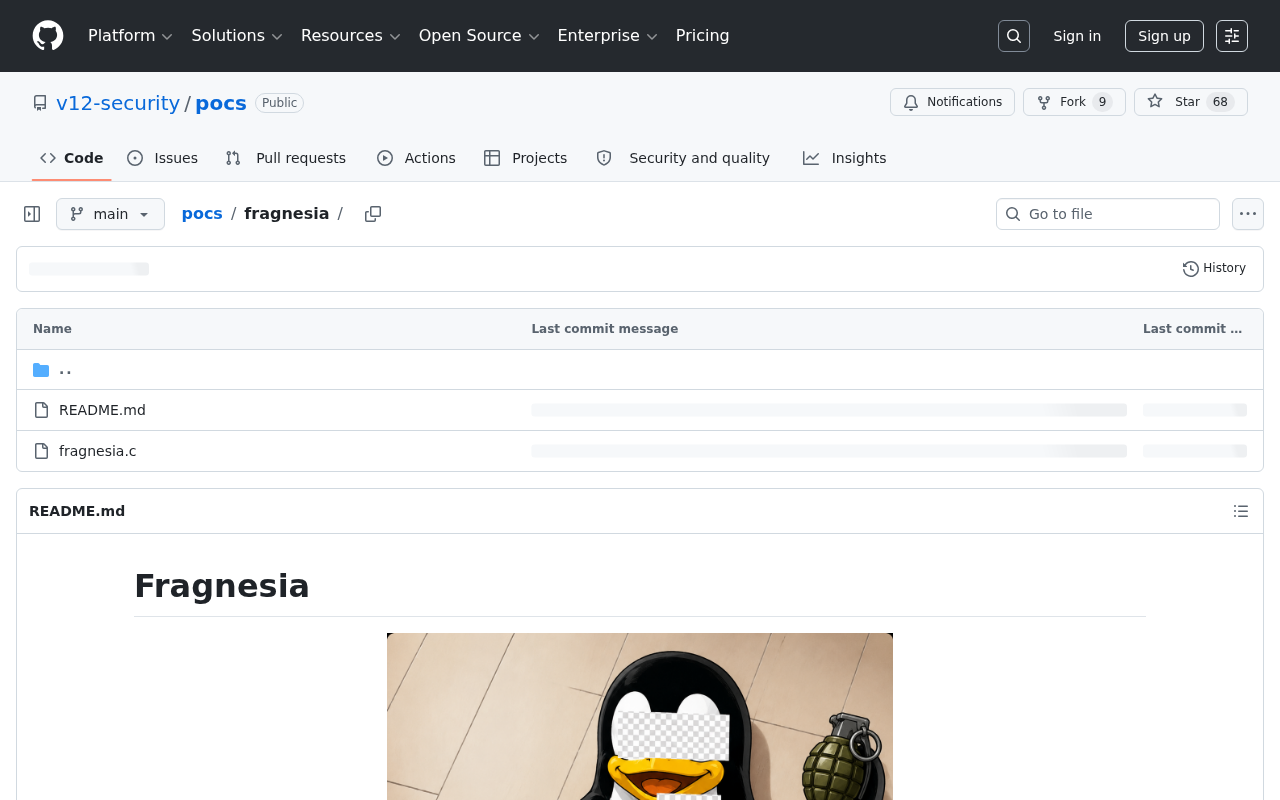Screen dimensions: 1280x800
Task: Open the Projects tab
Action: coord(526,158)
